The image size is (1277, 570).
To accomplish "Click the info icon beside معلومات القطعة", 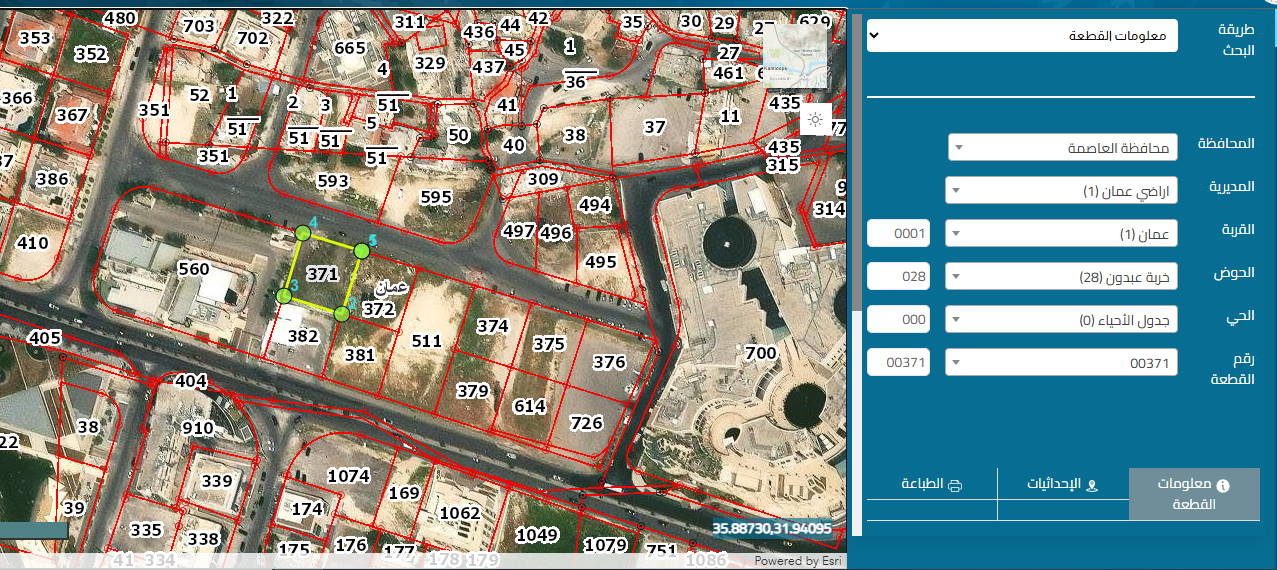I will 1222,485.
